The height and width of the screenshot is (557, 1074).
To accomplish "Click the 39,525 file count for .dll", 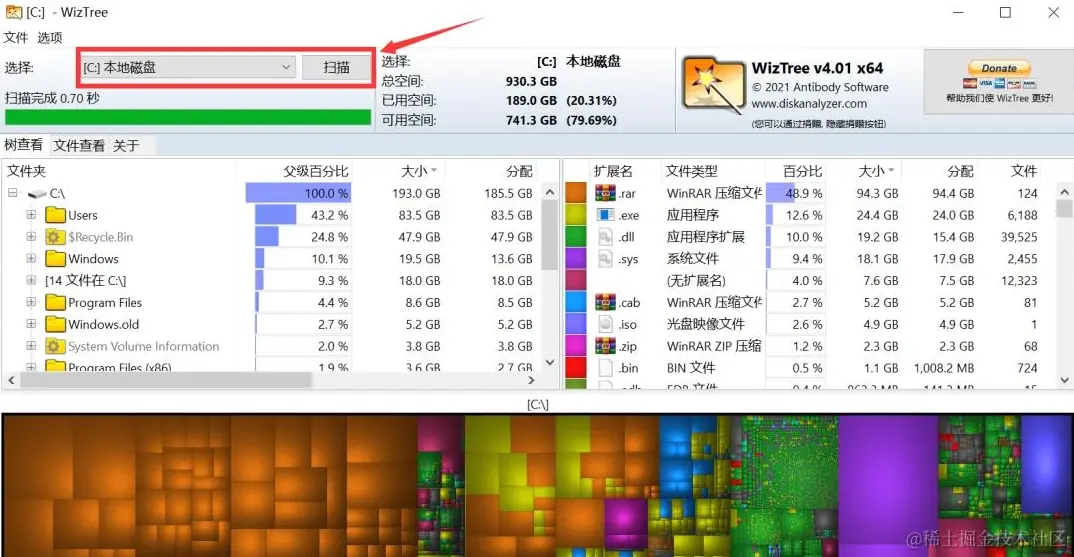I will [1019, 237].
